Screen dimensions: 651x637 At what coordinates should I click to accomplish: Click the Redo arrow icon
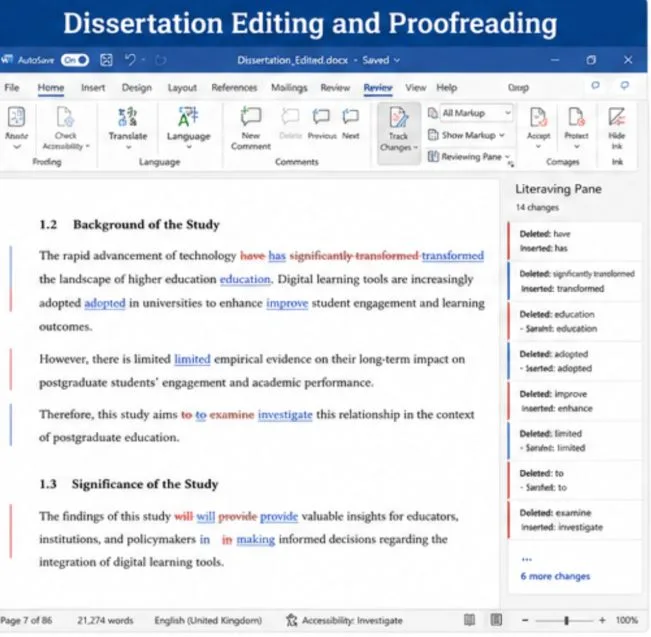click(161, 60)
